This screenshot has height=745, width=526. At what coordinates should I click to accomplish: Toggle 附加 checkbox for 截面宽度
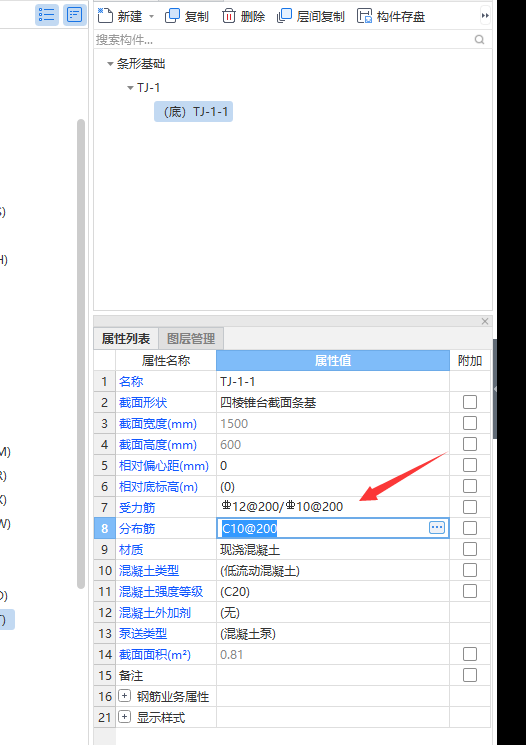tap(469, 423)
